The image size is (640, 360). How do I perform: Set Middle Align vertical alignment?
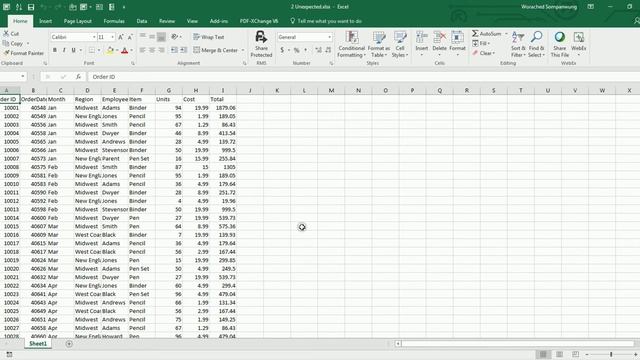click(152, 37)
